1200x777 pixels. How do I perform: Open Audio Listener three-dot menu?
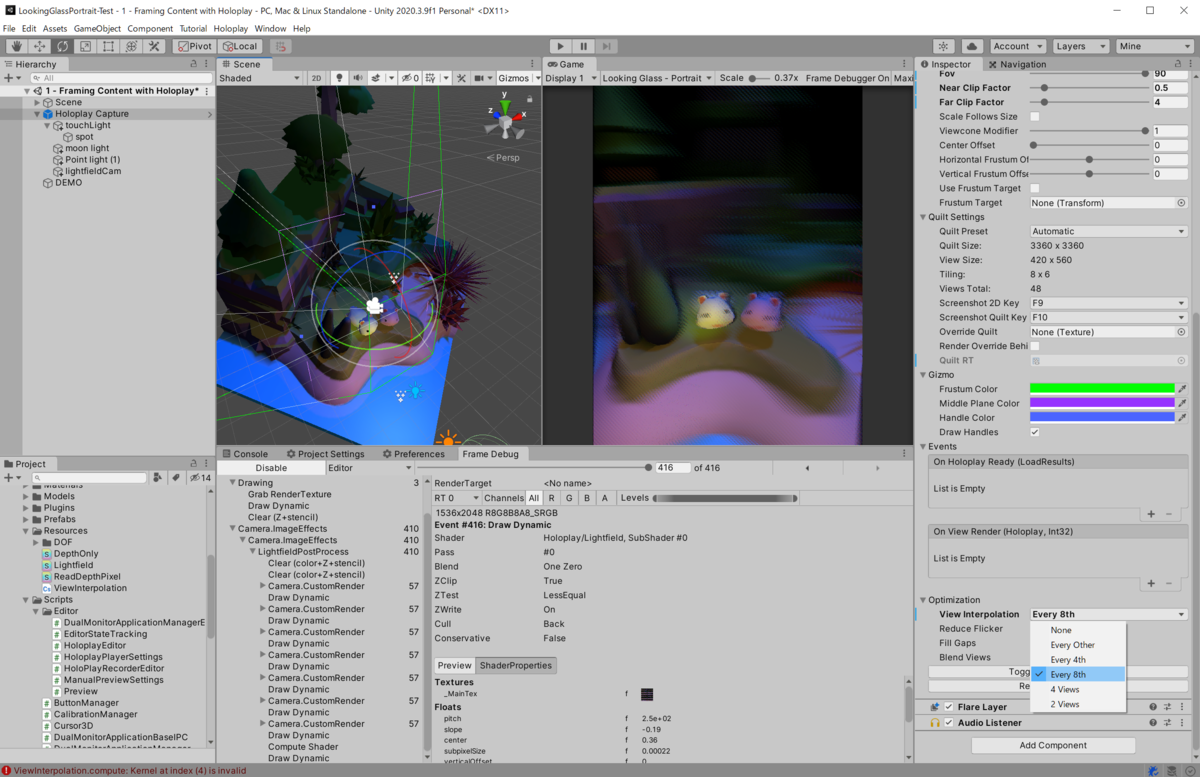pyautogui.click(x=1183, y=722)
